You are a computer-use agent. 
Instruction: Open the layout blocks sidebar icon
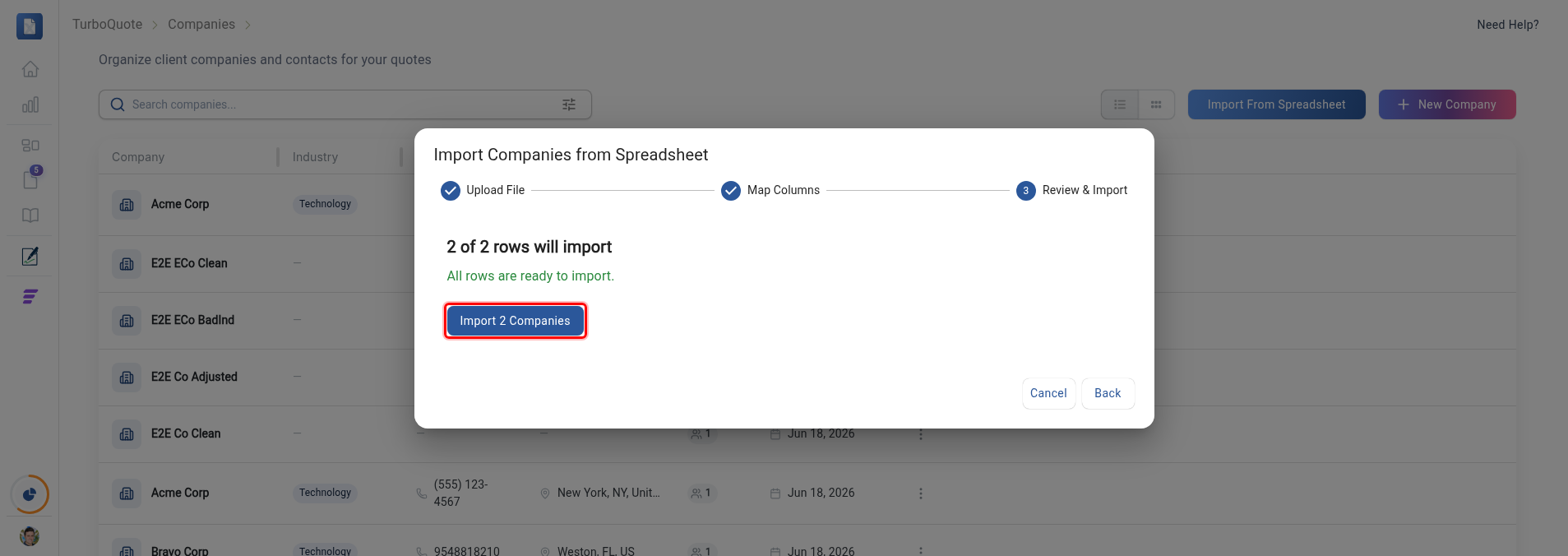[x=30, y=145]
